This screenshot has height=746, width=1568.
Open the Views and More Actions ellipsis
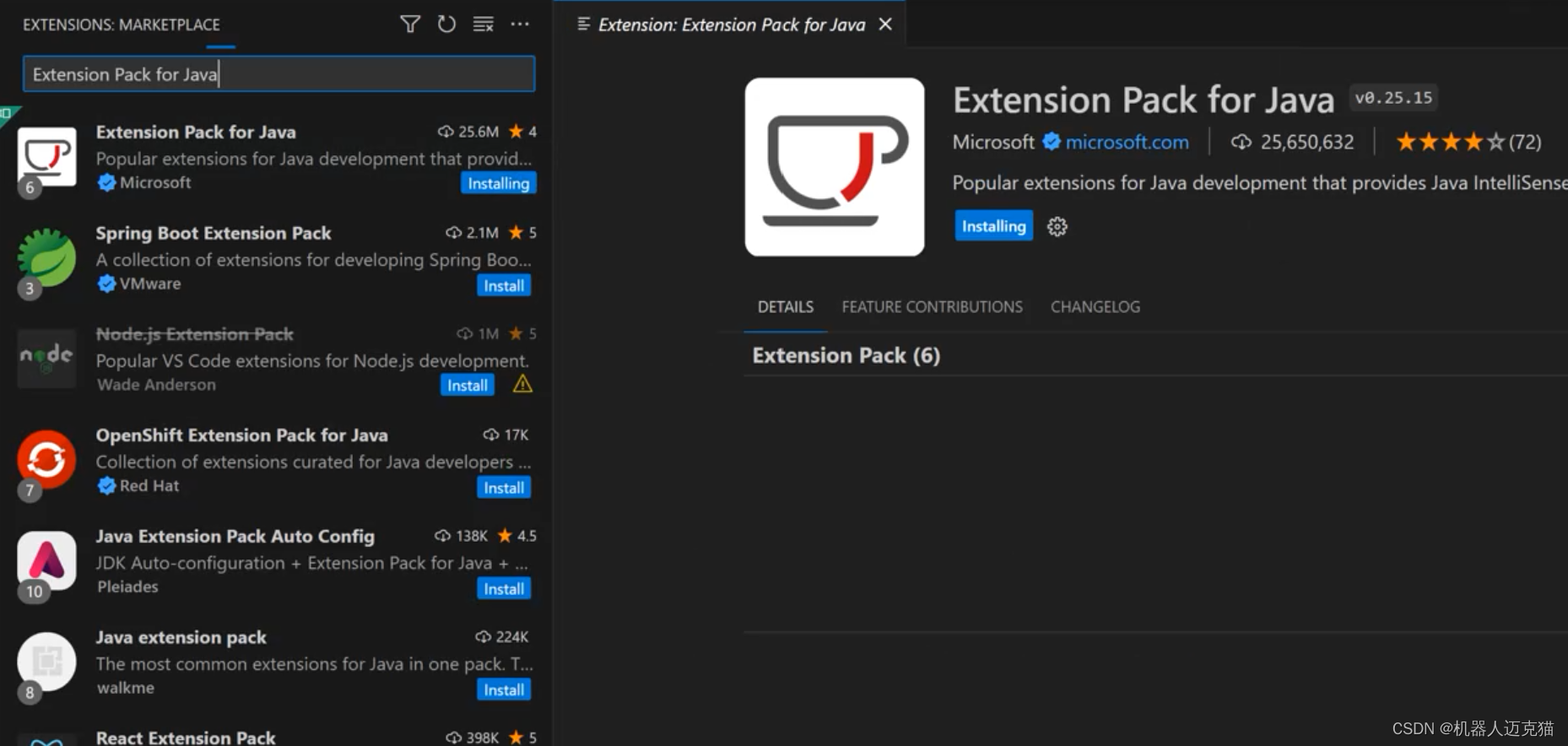(520, 24)
